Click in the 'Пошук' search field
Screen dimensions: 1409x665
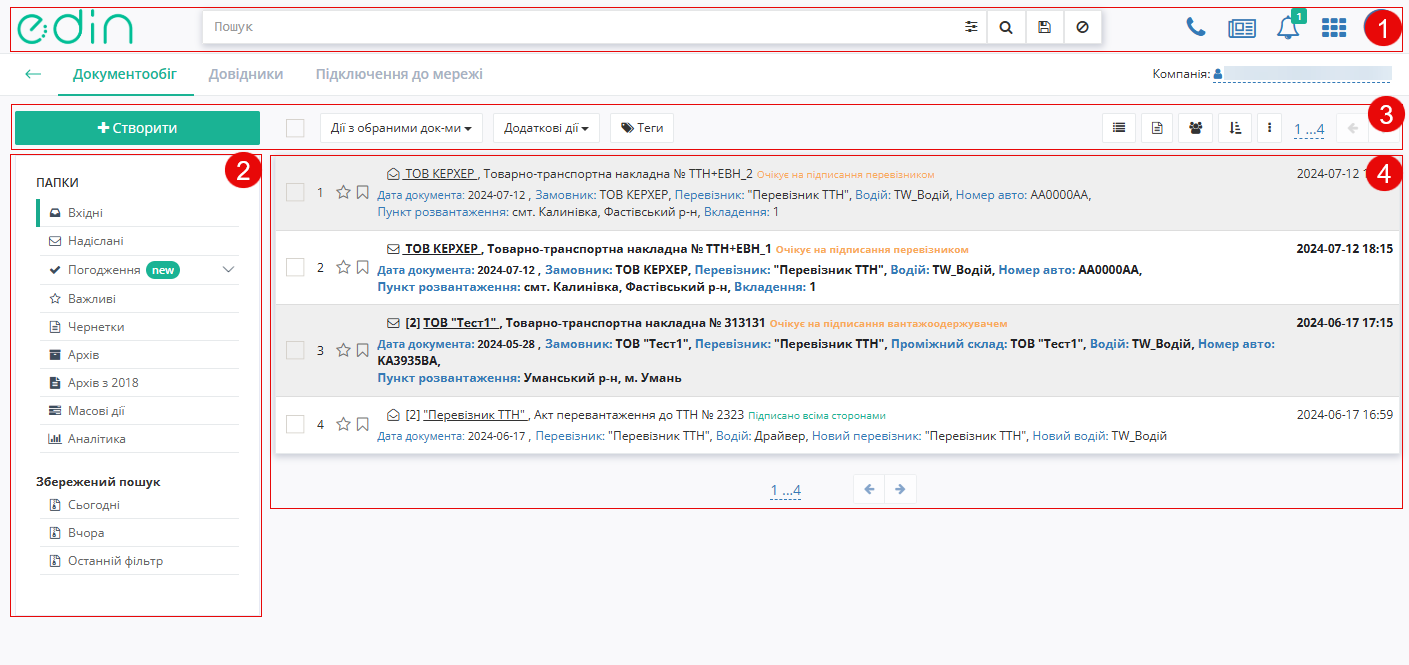[x=580, y=28]
